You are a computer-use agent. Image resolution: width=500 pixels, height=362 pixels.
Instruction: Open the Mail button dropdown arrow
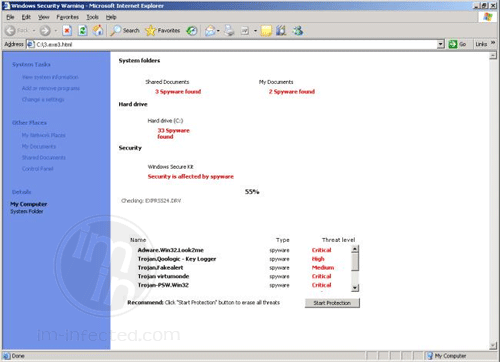pyautogui.click(x=218, y=31)
